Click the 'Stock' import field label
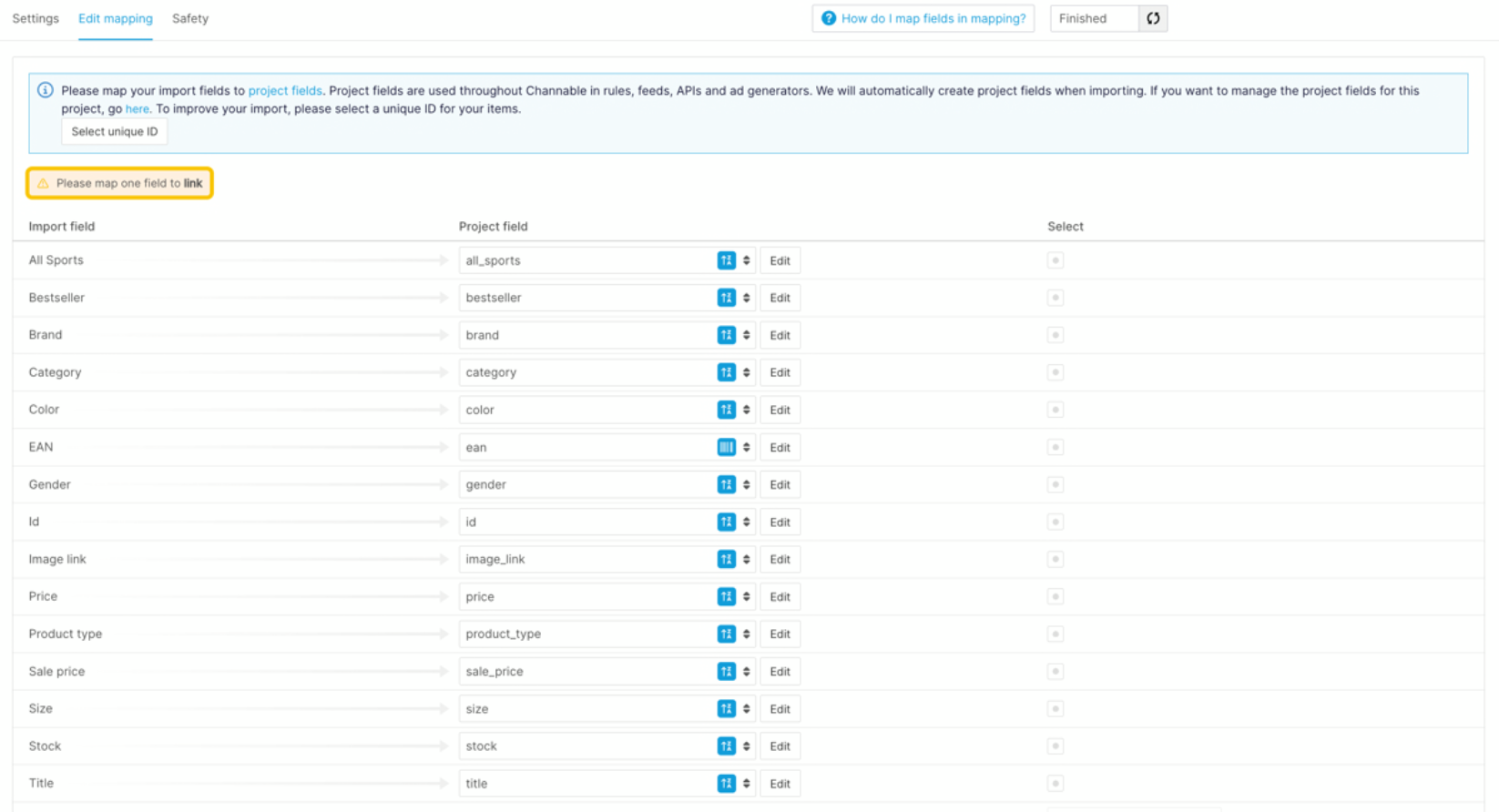The width and height of the screenshot is (1499, 812). [45, 746]
